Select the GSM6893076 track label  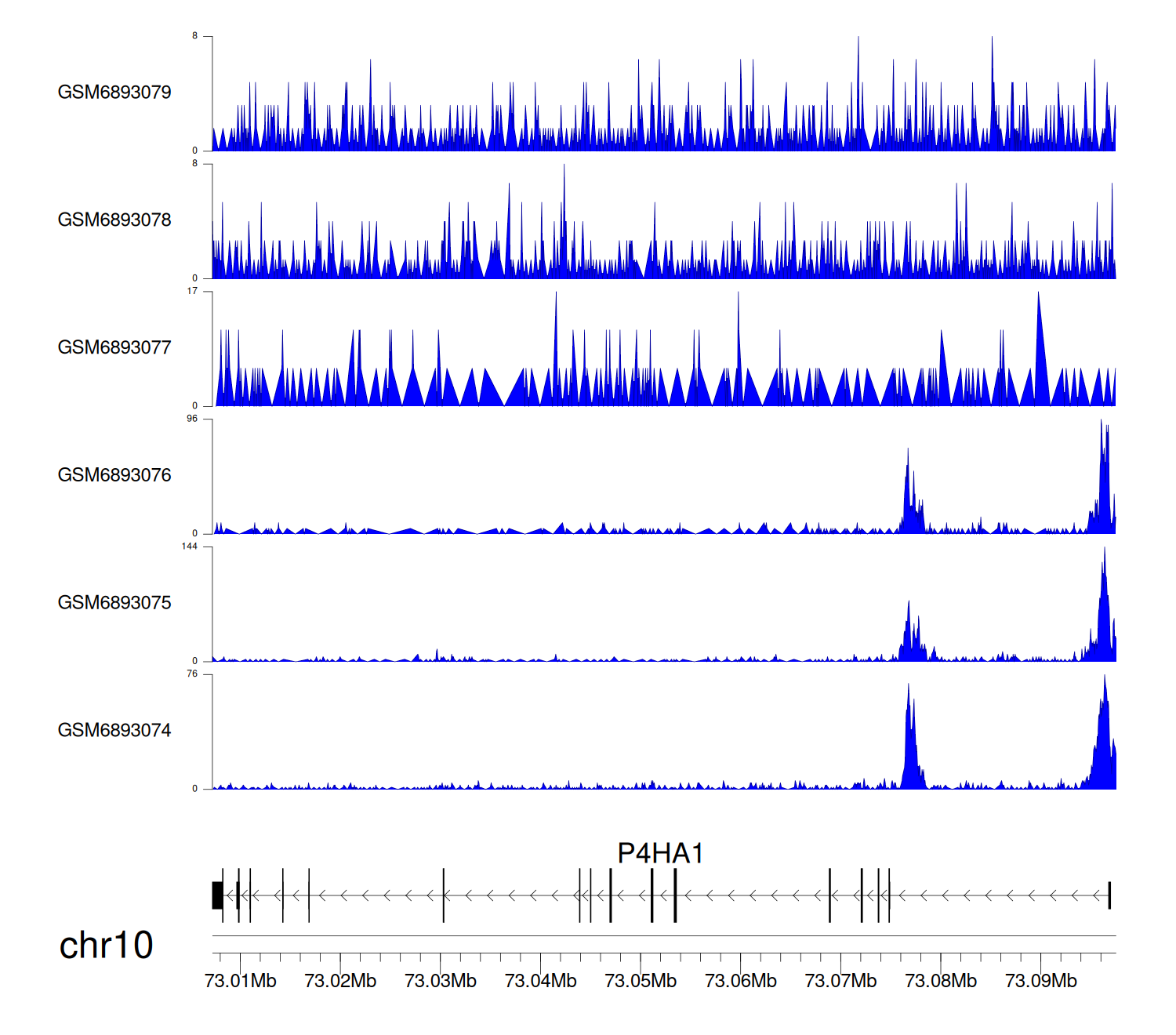pos(114,475)
